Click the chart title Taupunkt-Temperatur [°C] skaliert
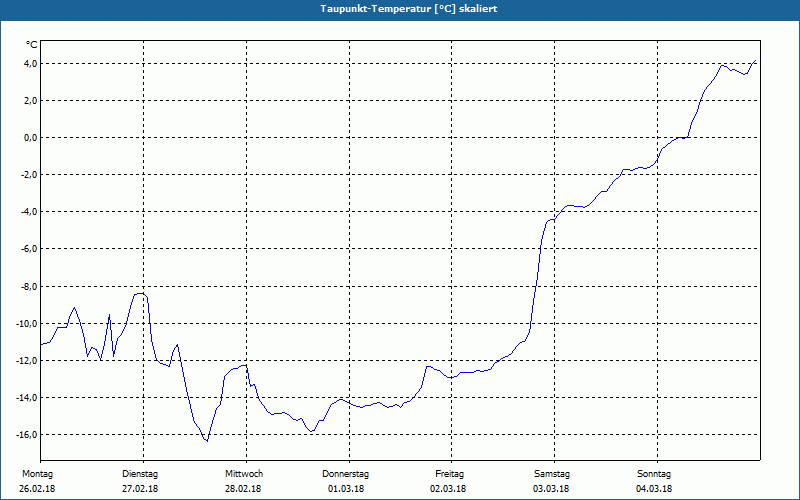 click(409, 9)
